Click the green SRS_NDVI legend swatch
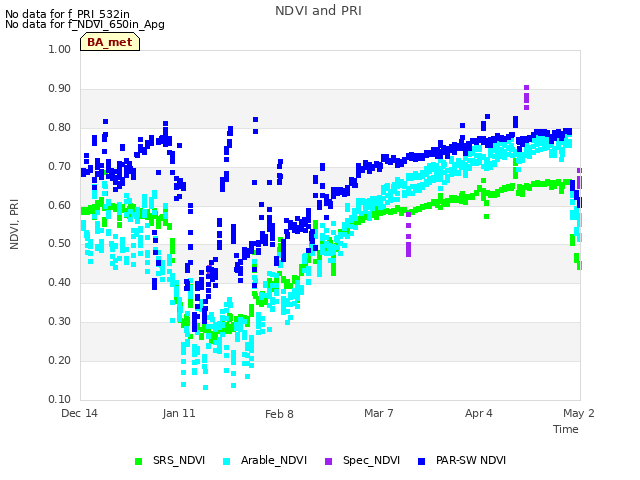 (x=138, y=461)
